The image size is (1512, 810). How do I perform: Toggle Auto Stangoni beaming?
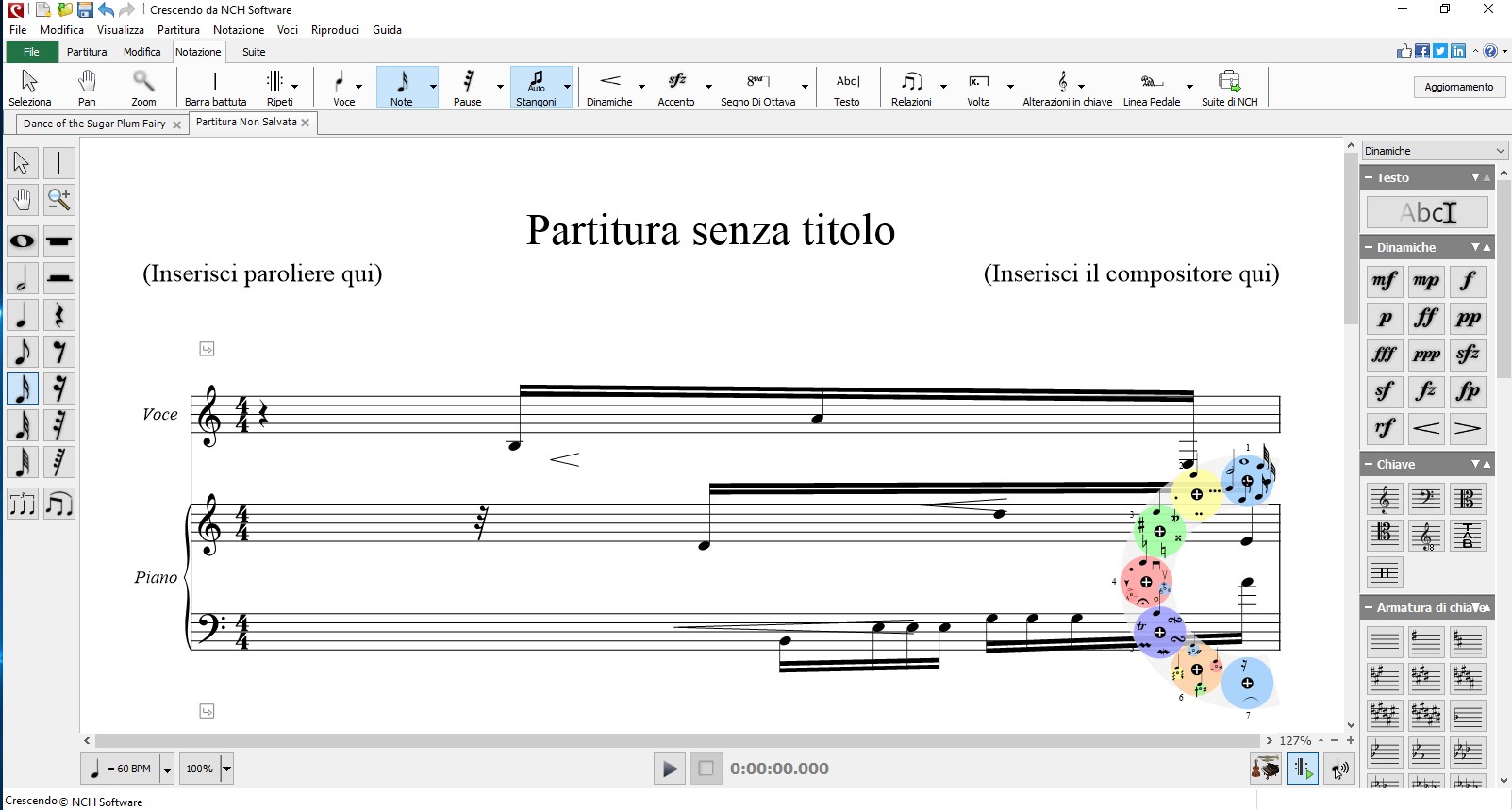(x=536, y=88)
